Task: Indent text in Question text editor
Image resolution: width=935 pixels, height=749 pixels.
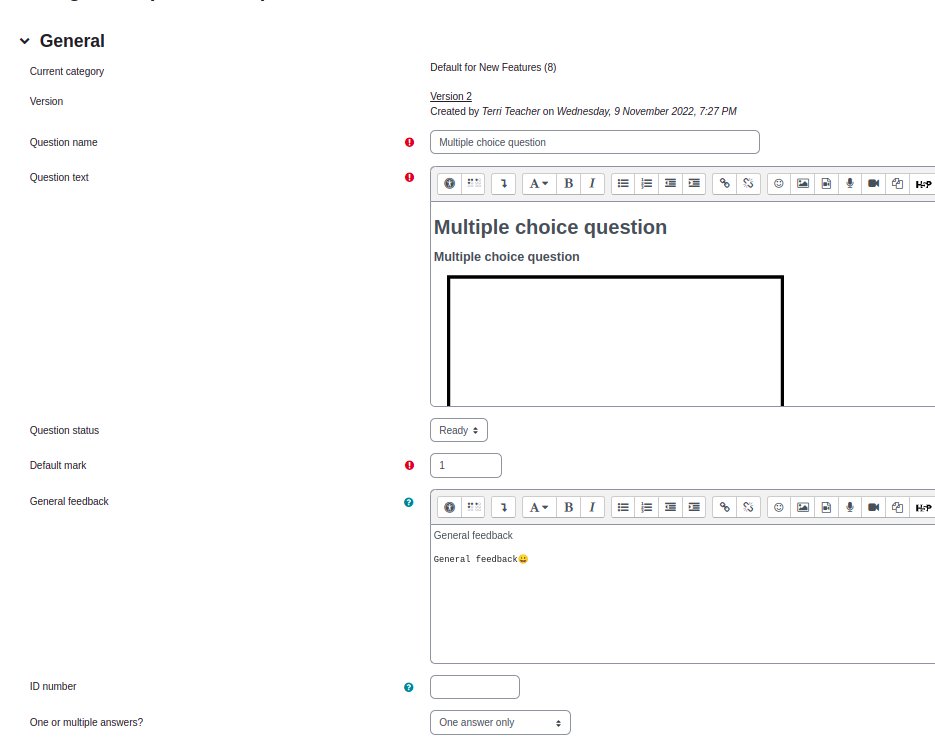Action: point(694,184)
